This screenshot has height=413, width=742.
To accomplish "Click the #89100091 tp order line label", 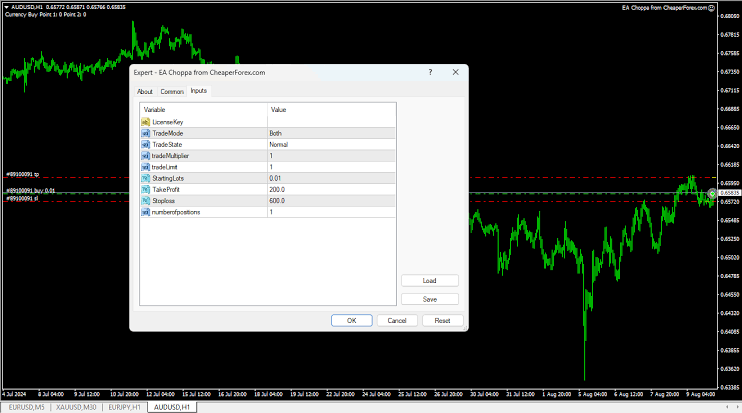I will (x=22, y=175).
